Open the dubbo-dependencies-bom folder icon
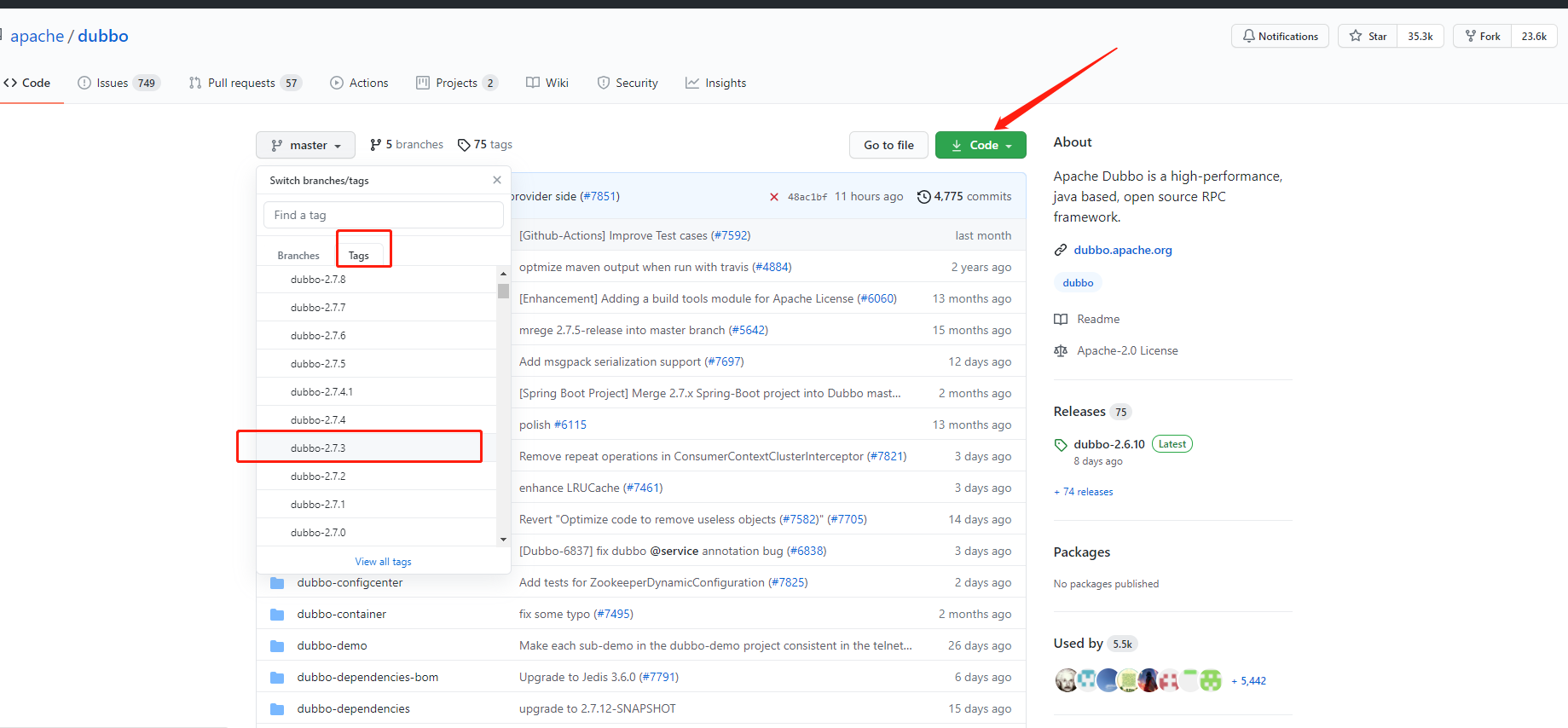Screen dimensions: 1568x728 pyautogui.click(x=277, y=678)
